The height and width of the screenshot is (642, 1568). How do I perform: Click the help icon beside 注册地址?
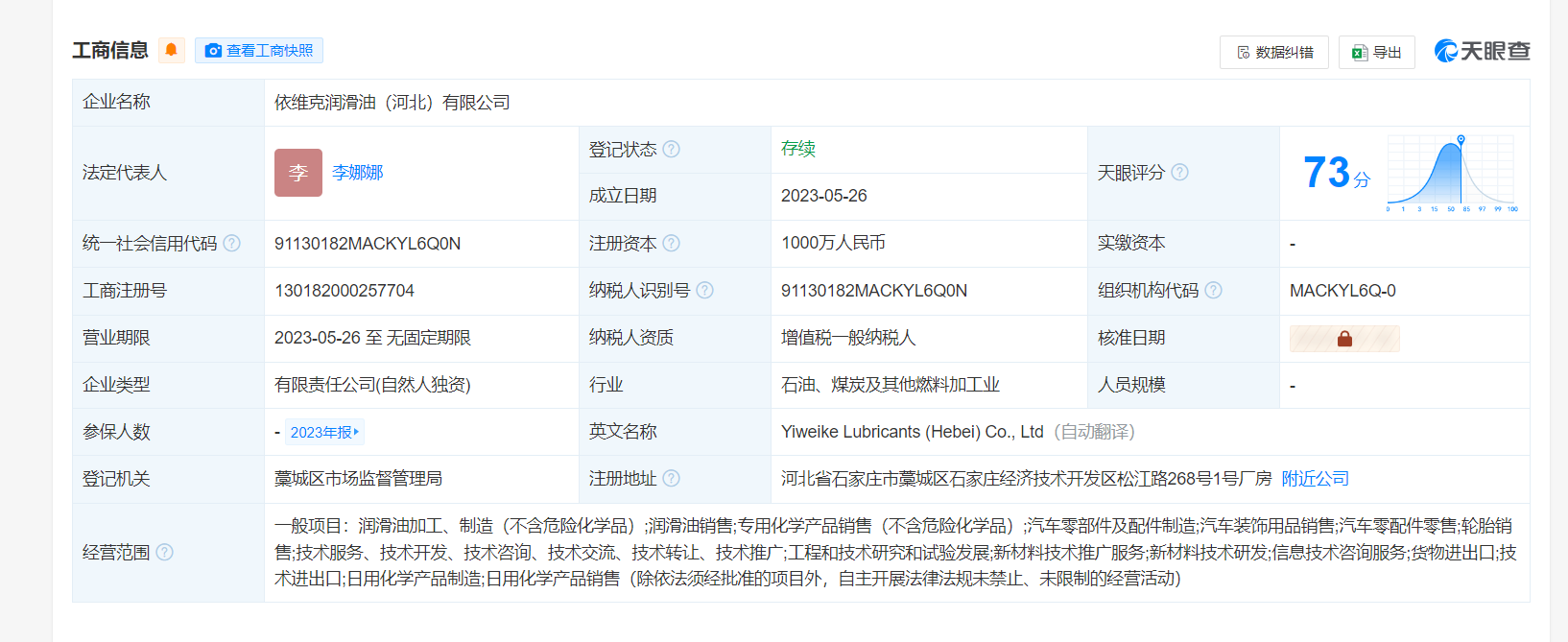tap(672, 478)
